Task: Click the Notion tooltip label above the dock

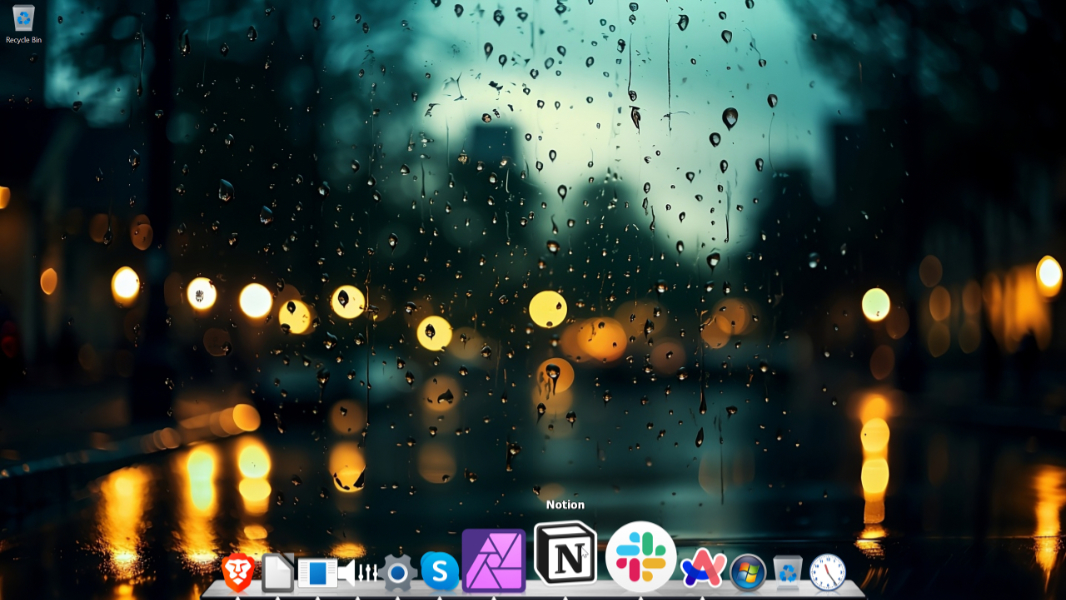Action: [x=566, y=504]
